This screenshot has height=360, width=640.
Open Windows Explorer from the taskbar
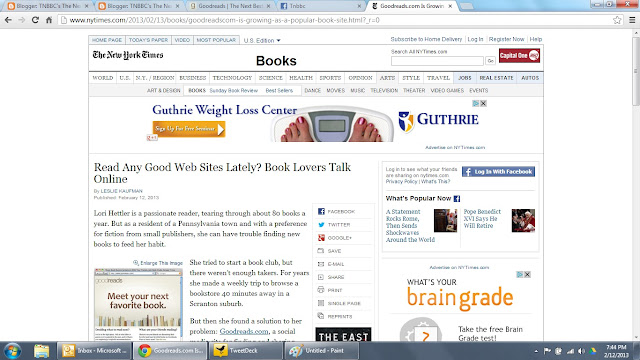click(x=41, y=351)
